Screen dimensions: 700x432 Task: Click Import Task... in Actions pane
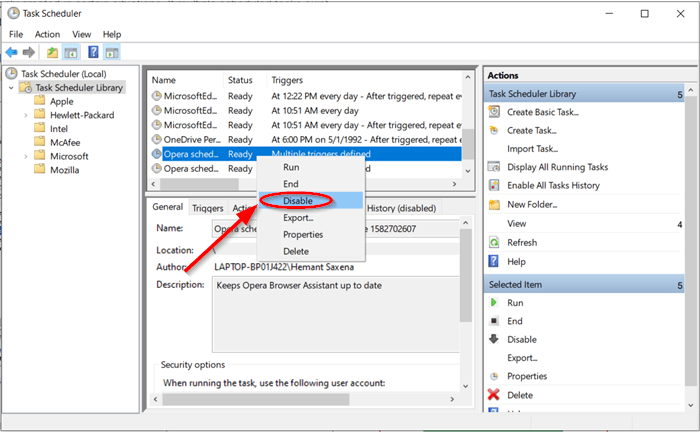pyautogui.click(x=532, y=149)
